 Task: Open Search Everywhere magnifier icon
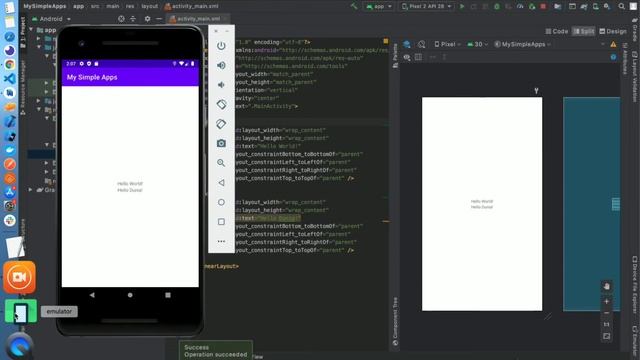(x=621, y=6)
